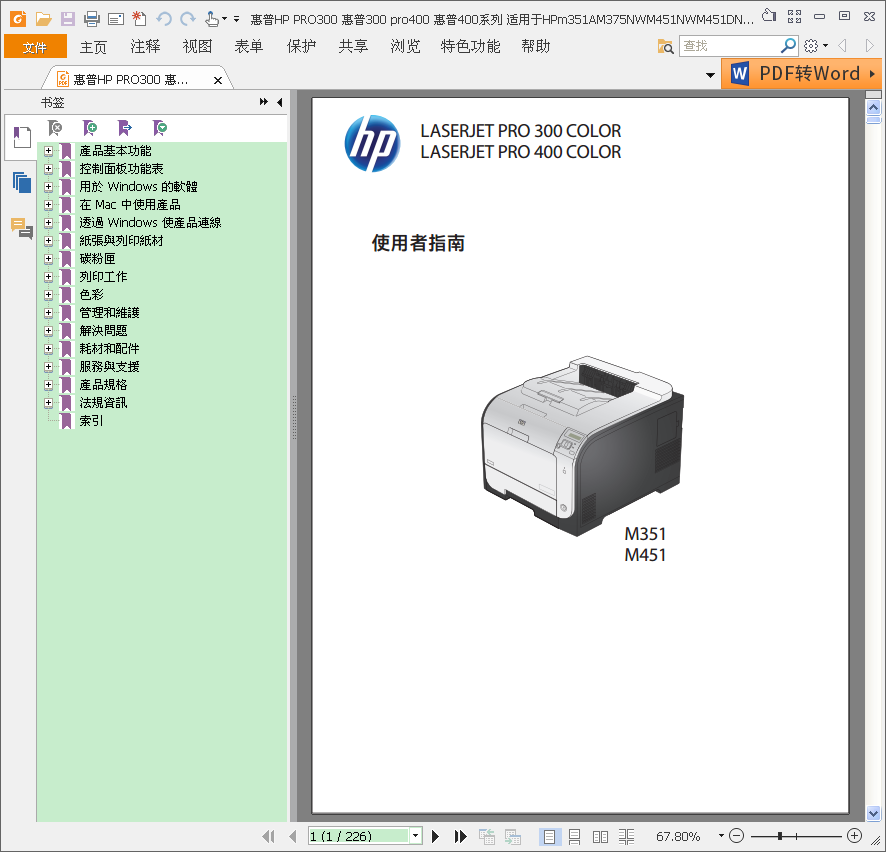Expand the 解決問題 bookmark
This screenshot has height=852, width=886.
click(48, 331)
